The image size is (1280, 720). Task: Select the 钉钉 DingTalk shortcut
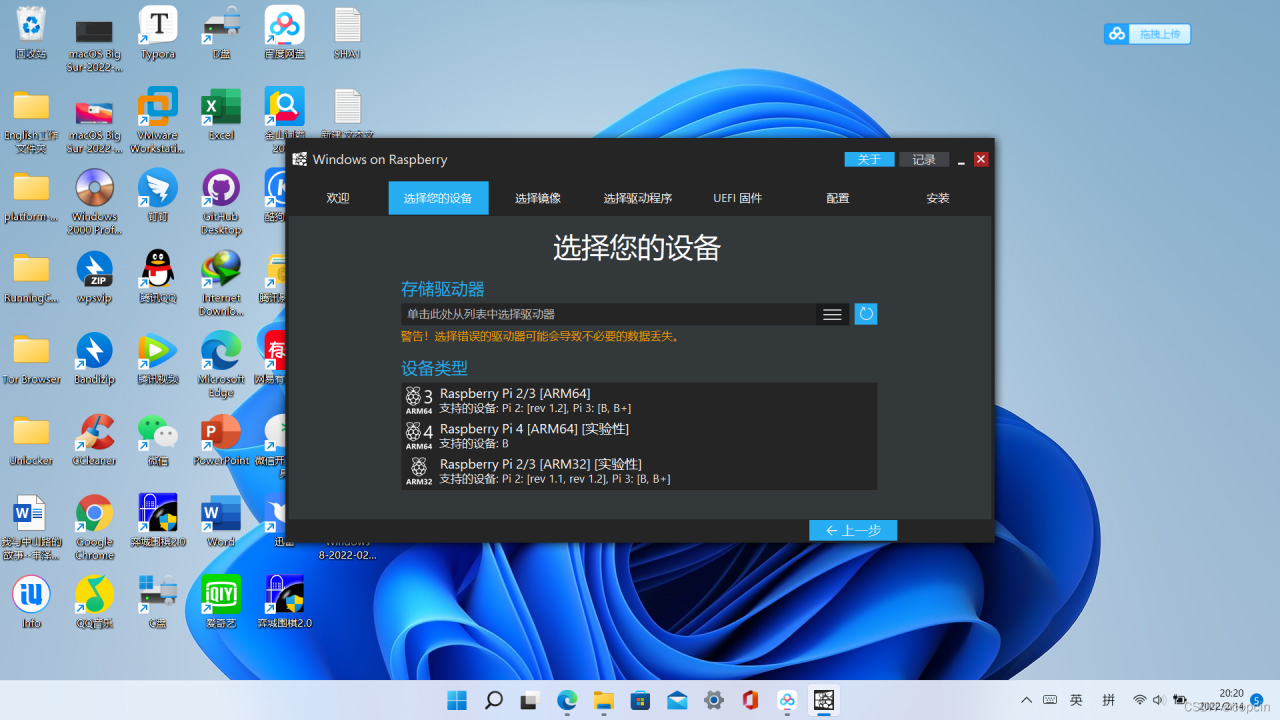coord(158,195)
